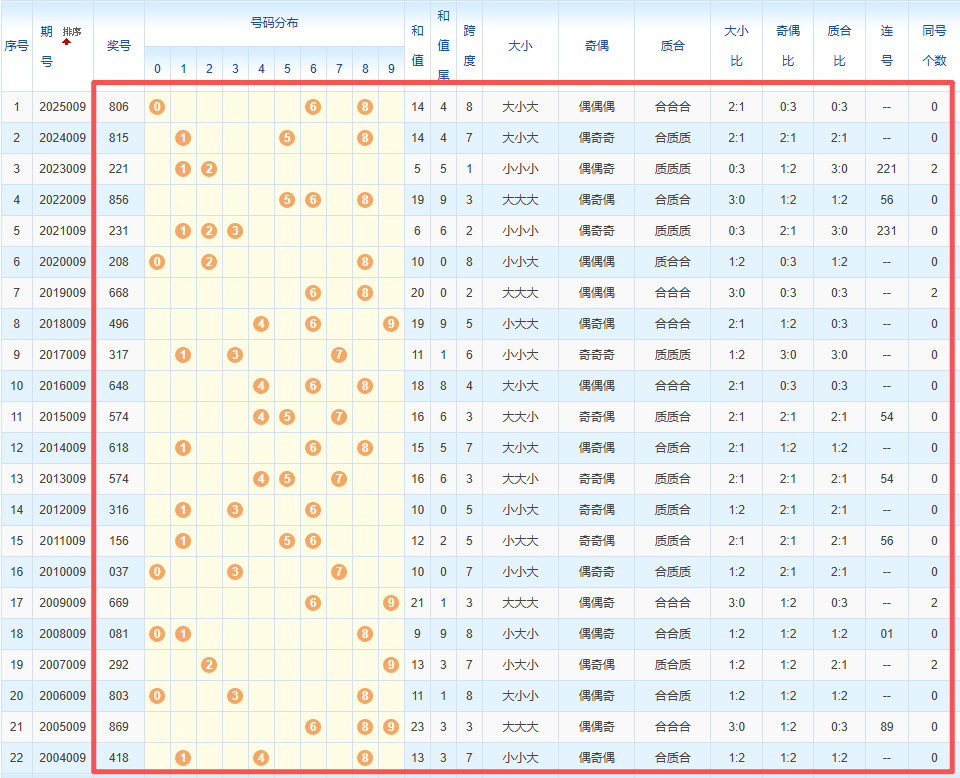Screen dimensions: 960x778
Task: Click orange ball 2 in row 2007009
Action: [209, 665]
